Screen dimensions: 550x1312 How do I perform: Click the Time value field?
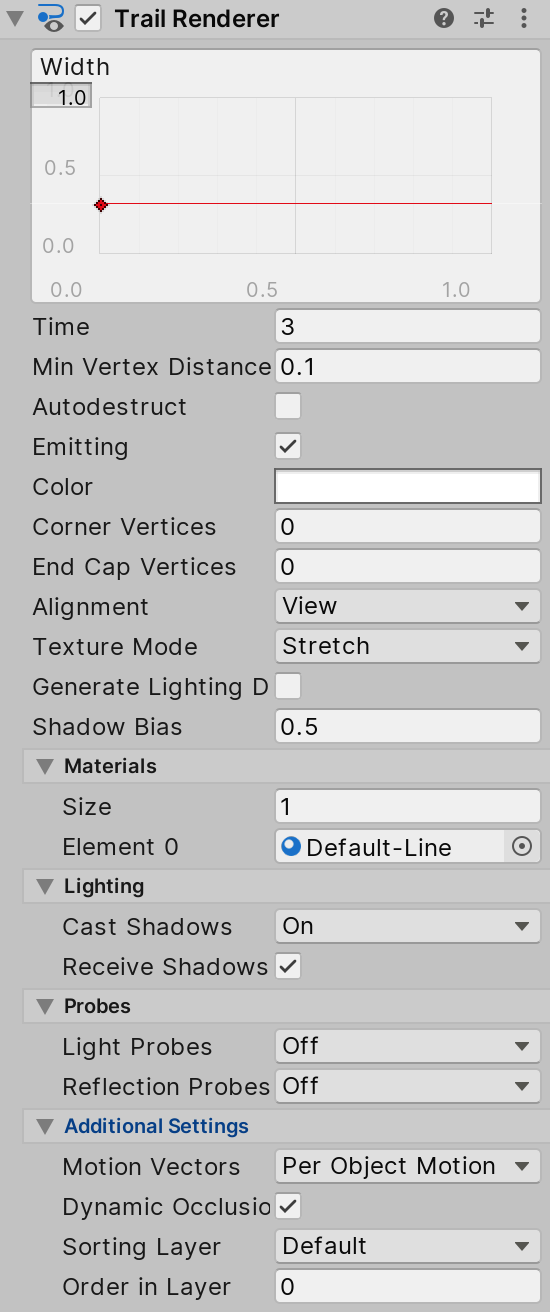click(x=408, y=326)
